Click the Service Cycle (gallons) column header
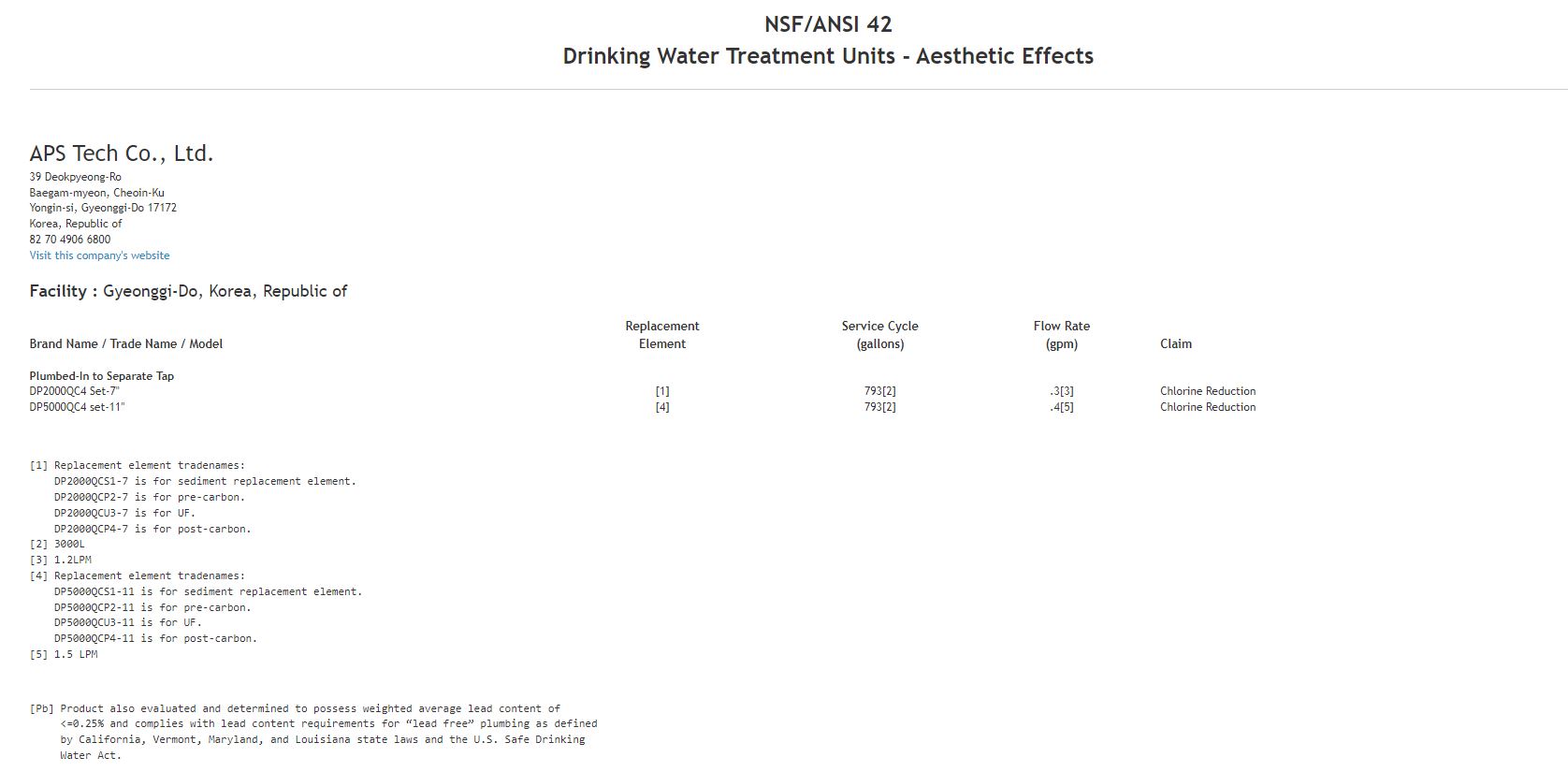Screen dimensions: 1568x772 coord(879,335)
